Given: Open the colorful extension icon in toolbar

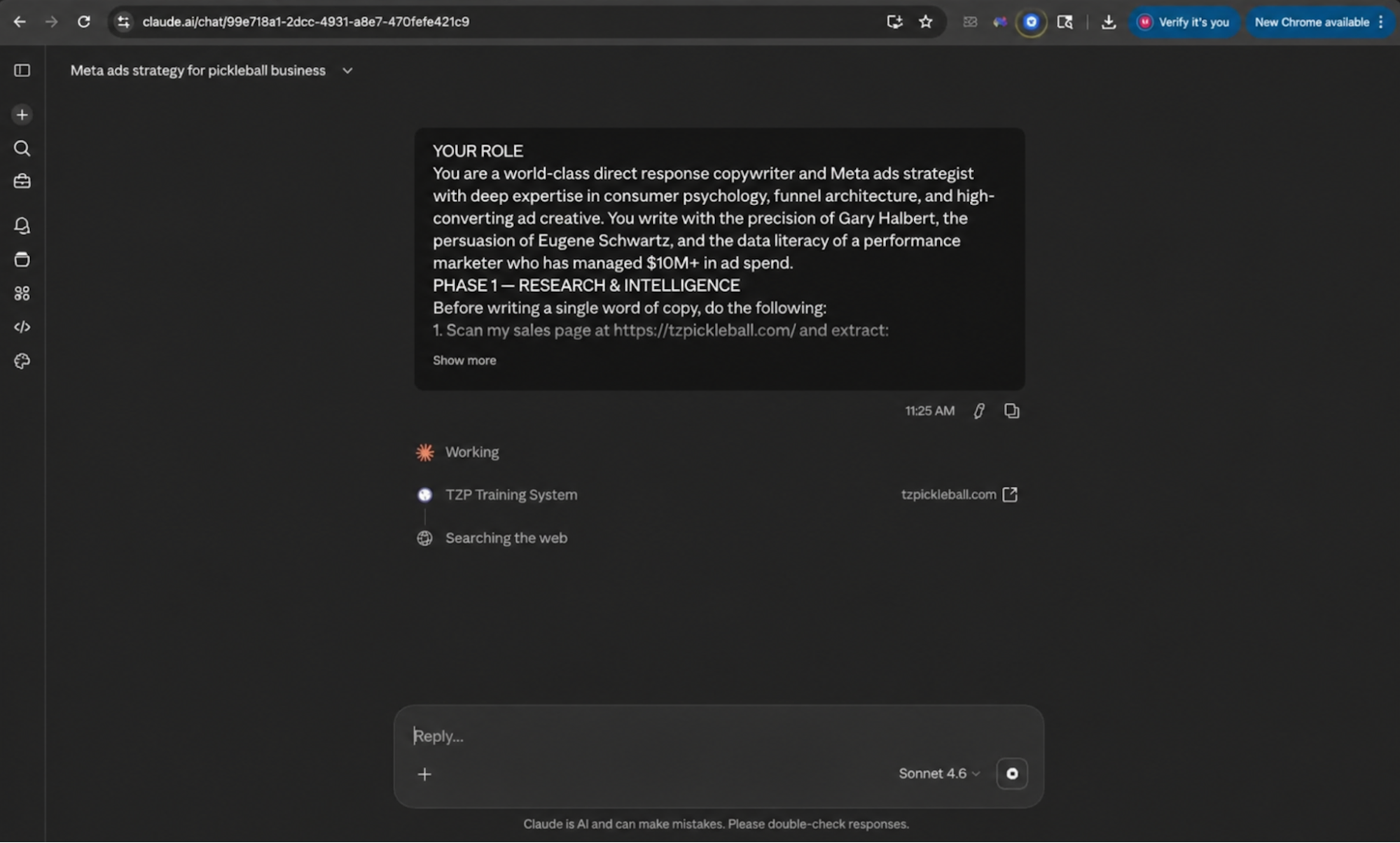Looking at the screenshot, I should point(1000,22).
